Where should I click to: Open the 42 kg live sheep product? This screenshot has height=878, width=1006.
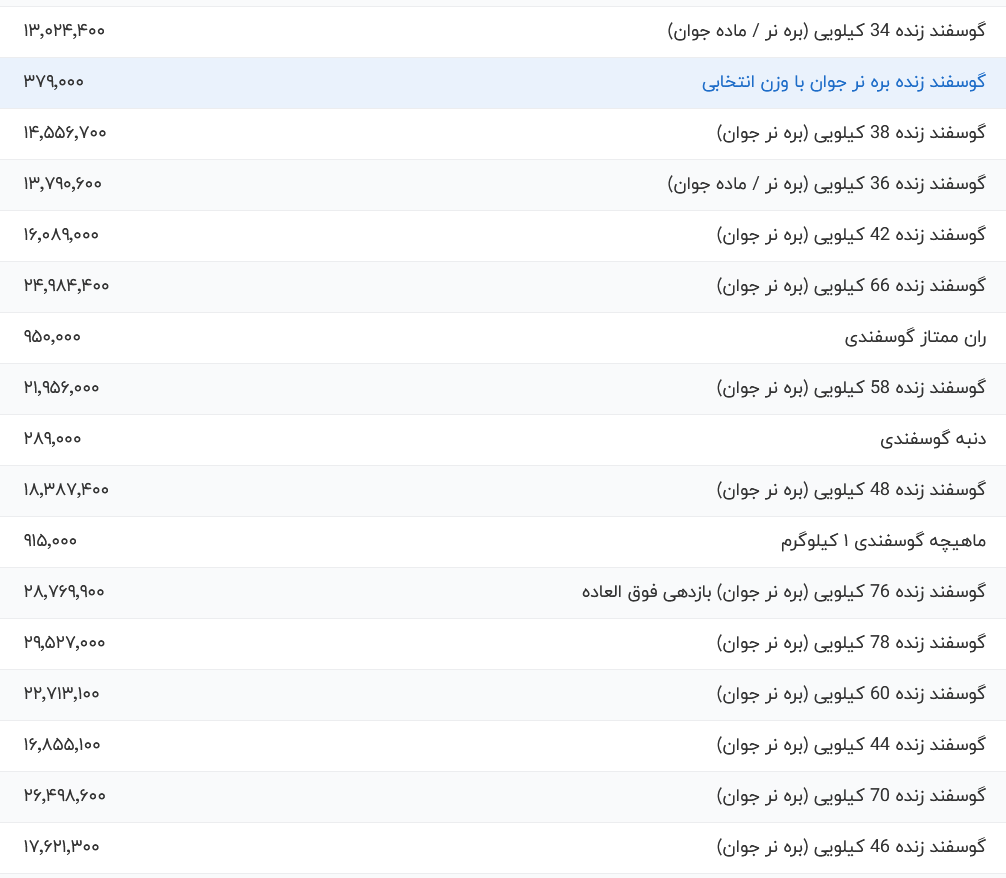(851, 235)
